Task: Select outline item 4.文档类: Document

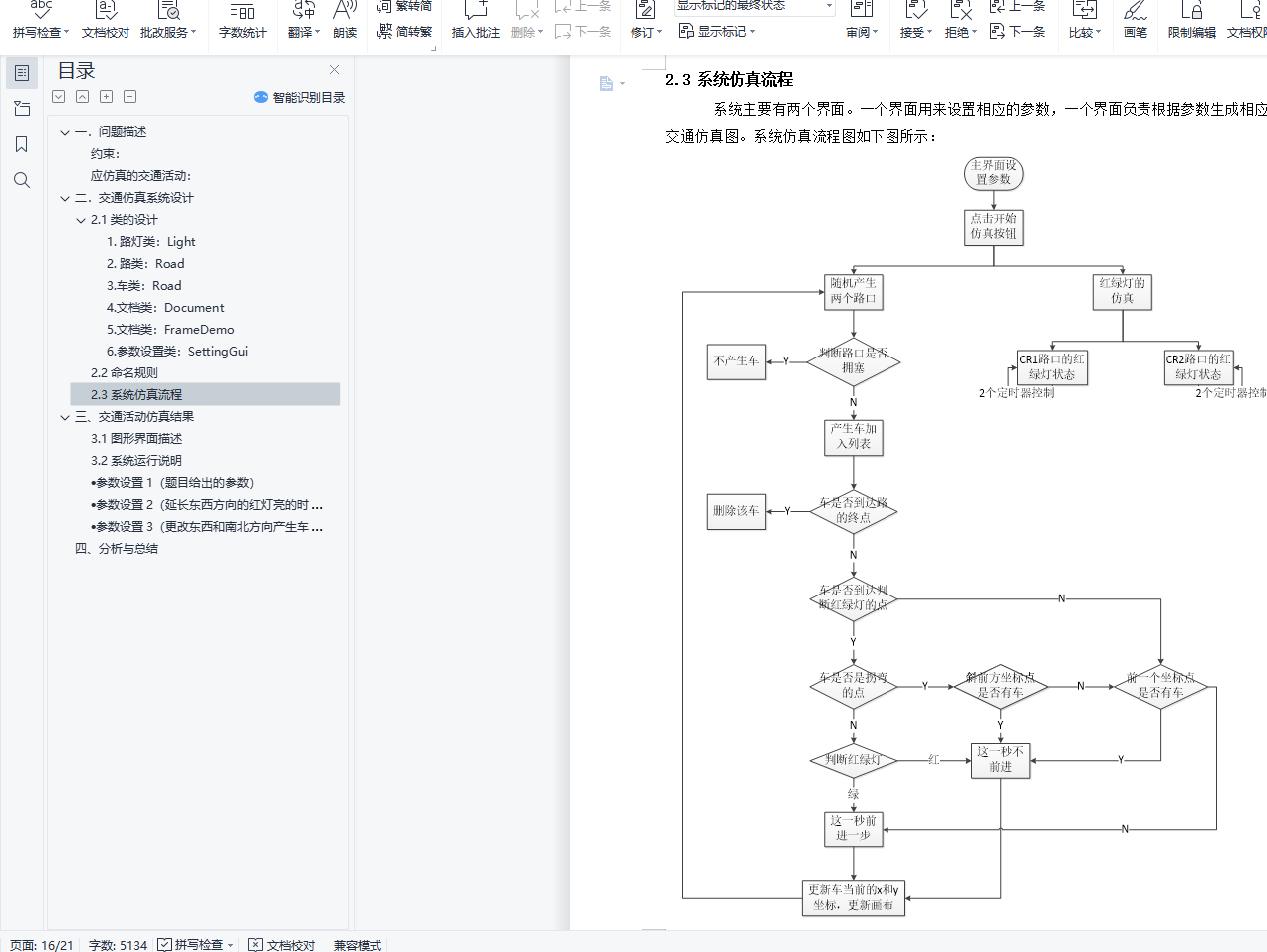Action: tap(165, 308)
